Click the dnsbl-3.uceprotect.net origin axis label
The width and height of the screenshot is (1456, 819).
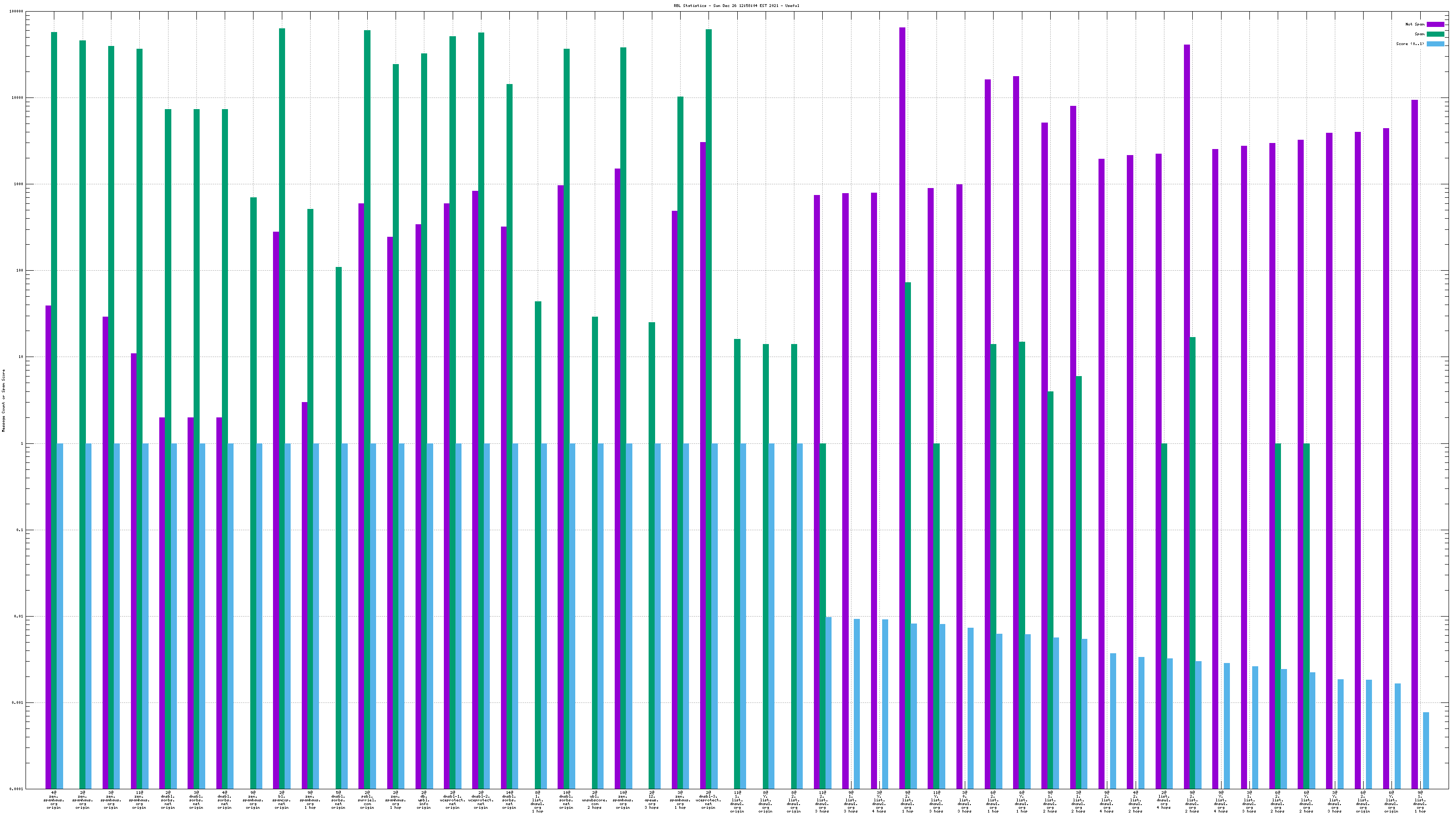pyautogui.click(x=708, y=800)
